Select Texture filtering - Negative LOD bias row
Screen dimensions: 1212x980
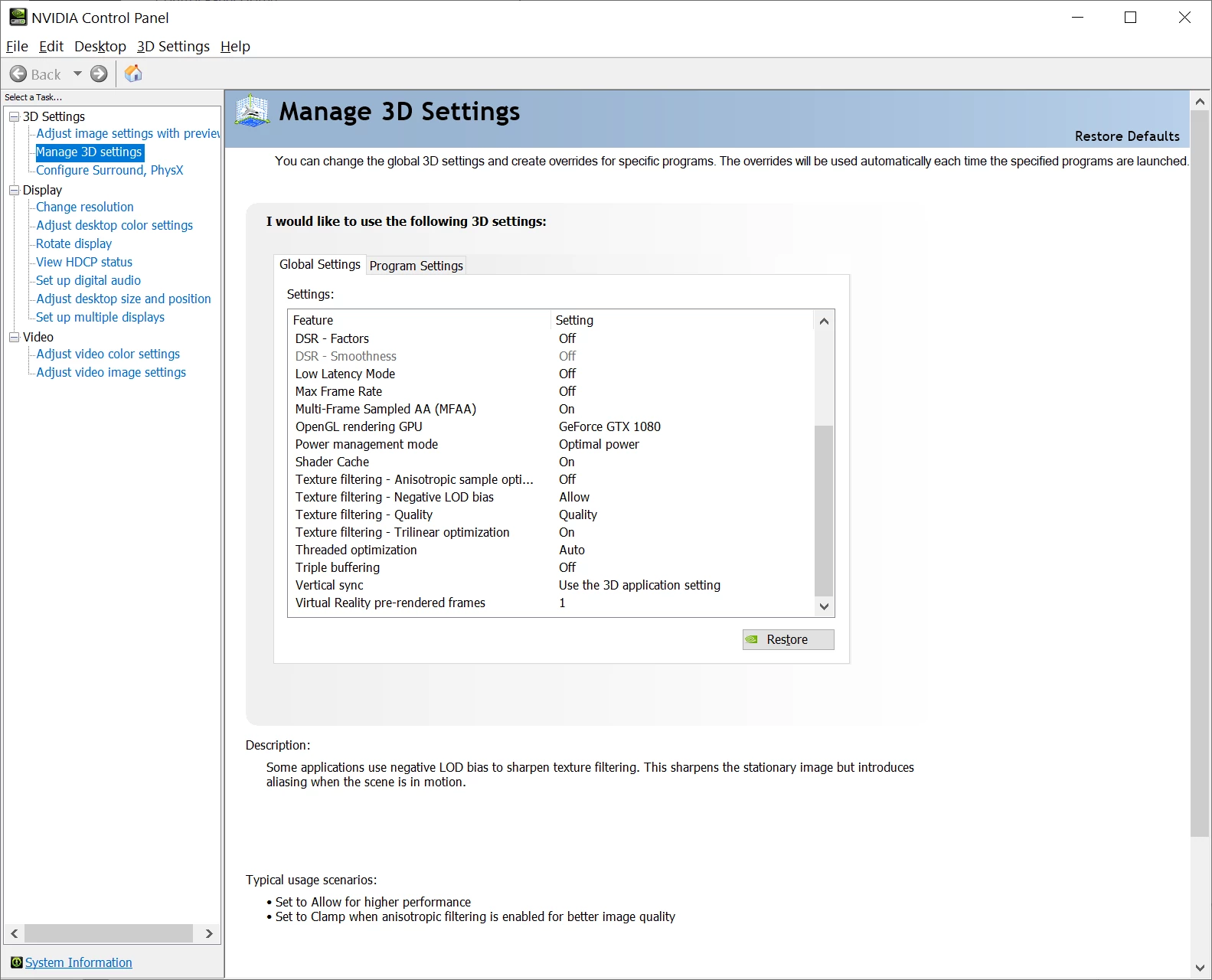click(x=551, y=497)
